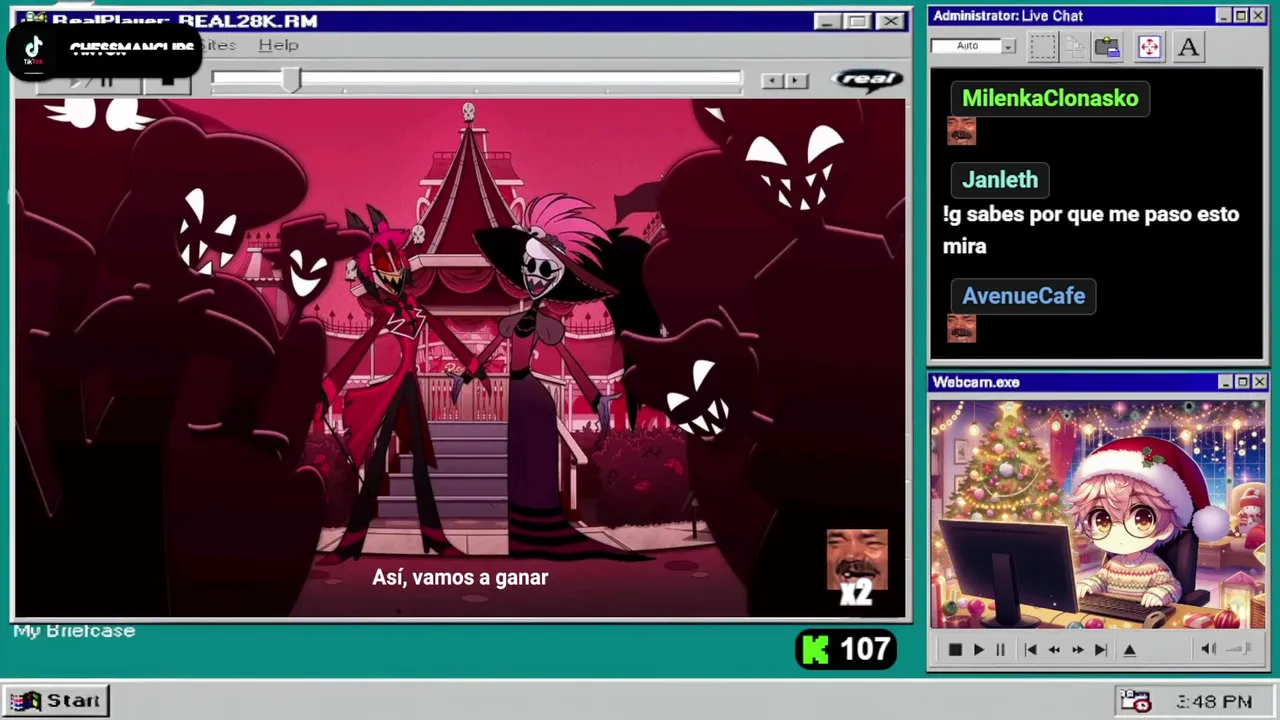Click the x2 emote overlay on the video
This screenshot has height=720, width=1280.
[x=857, y=569]
